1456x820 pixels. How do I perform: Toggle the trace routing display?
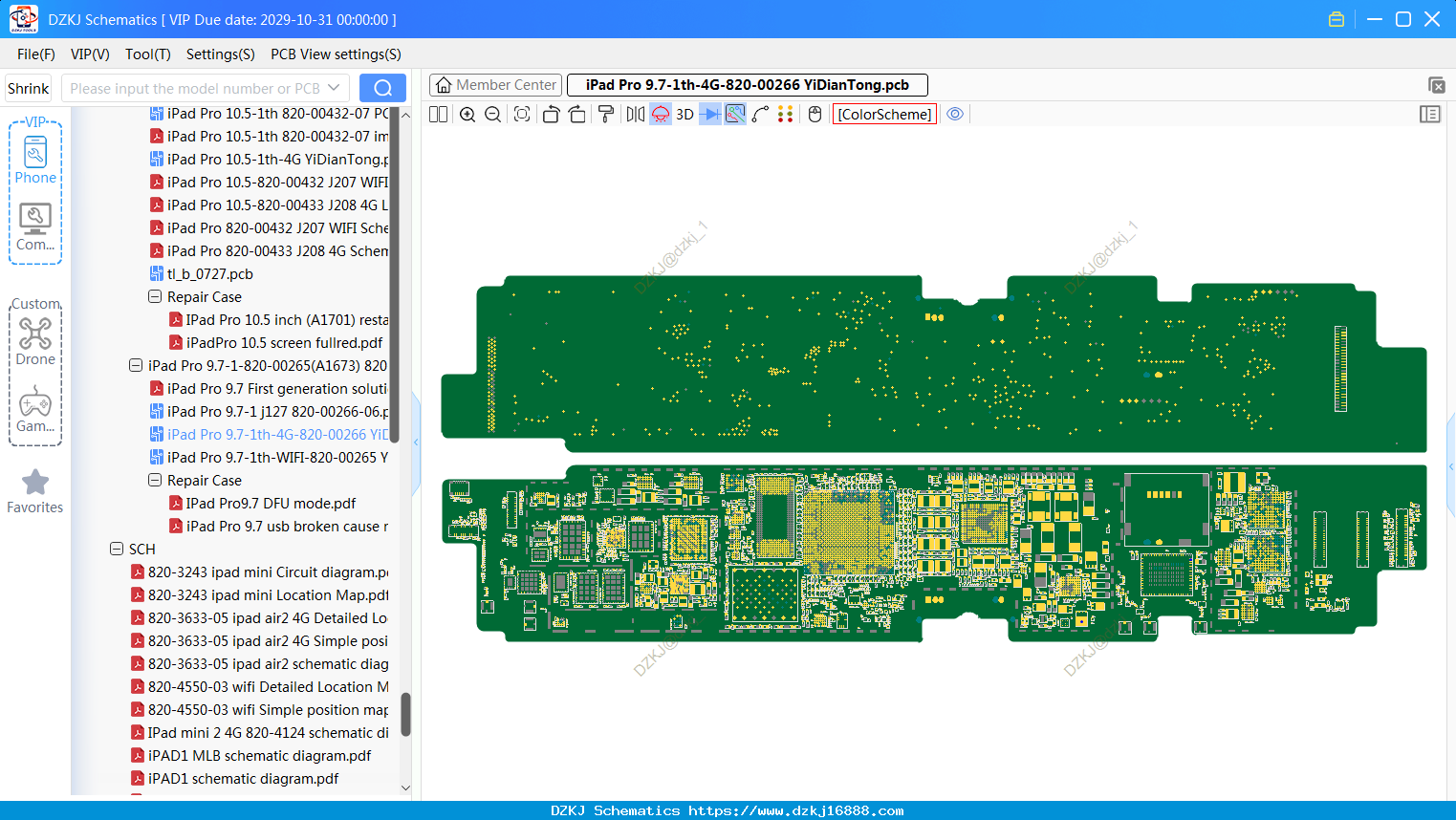[x=735, y=114]
